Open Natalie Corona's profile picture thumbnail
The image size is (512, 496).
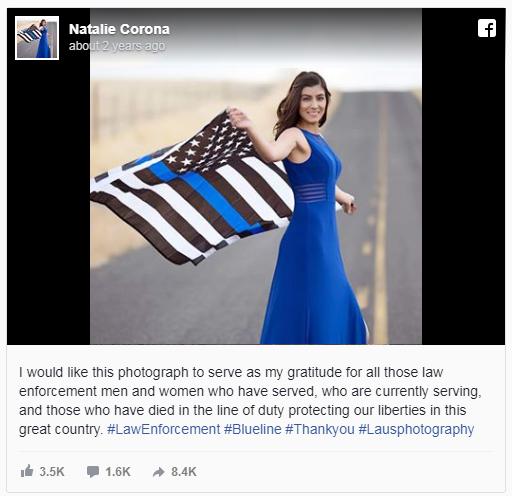click(x=37, y=38)
